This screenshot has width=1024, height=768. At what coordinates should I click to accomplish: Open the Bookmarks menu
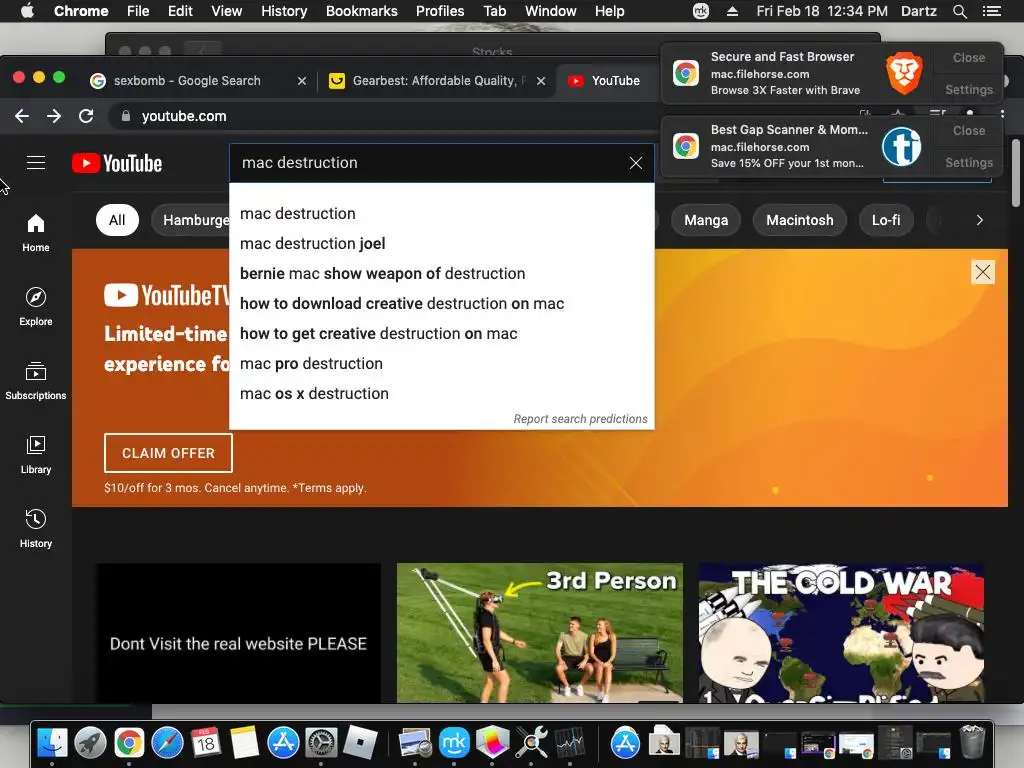(x=362, y=11)
